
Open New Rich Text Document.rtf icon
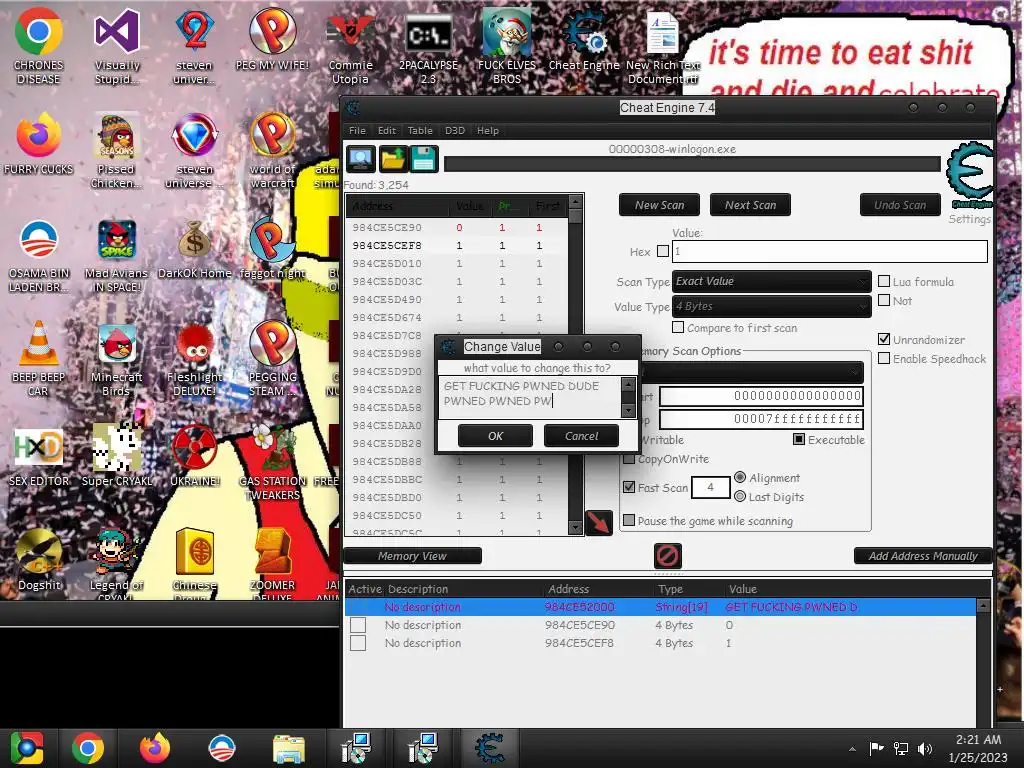click(x=663, y=46)
